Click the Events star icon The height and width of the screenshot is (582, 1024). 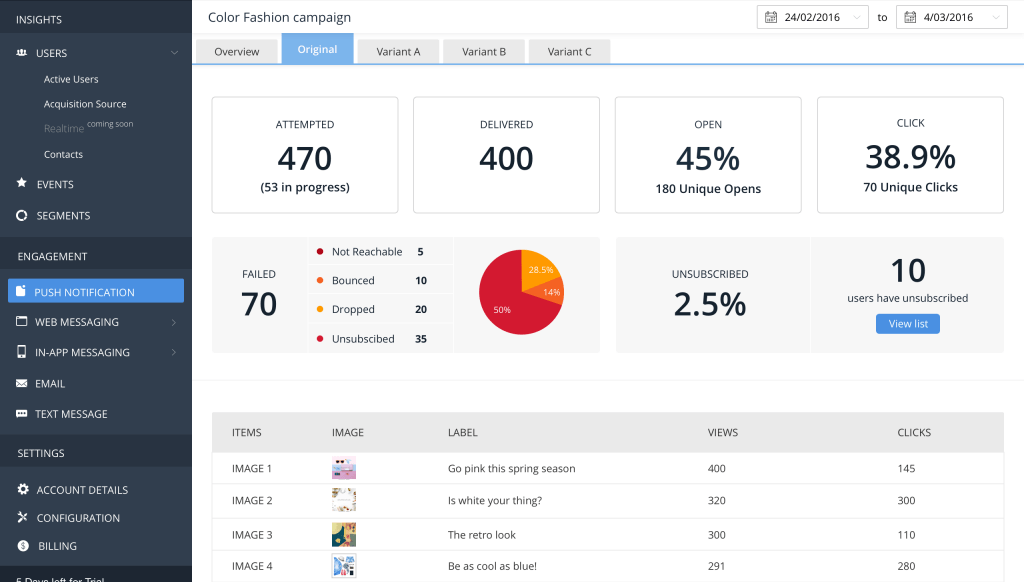coord(22,184)
